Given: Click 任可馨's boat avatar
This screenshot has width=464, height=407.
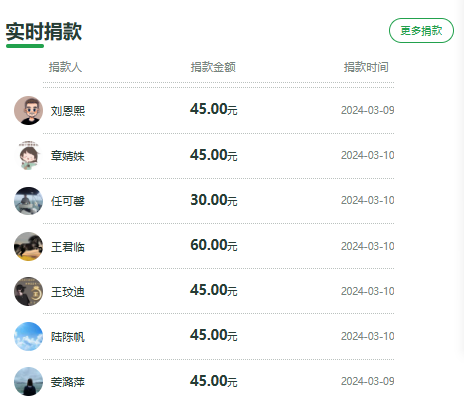Looking at the screenshot, I should (29, 201).
